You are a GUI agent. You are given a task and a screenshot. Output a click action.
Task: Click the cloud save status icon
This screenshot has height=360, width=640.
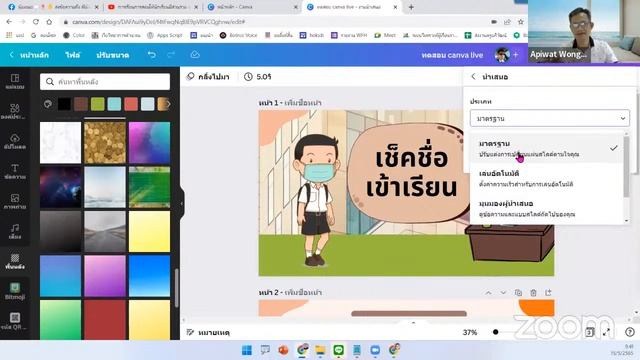195,55
